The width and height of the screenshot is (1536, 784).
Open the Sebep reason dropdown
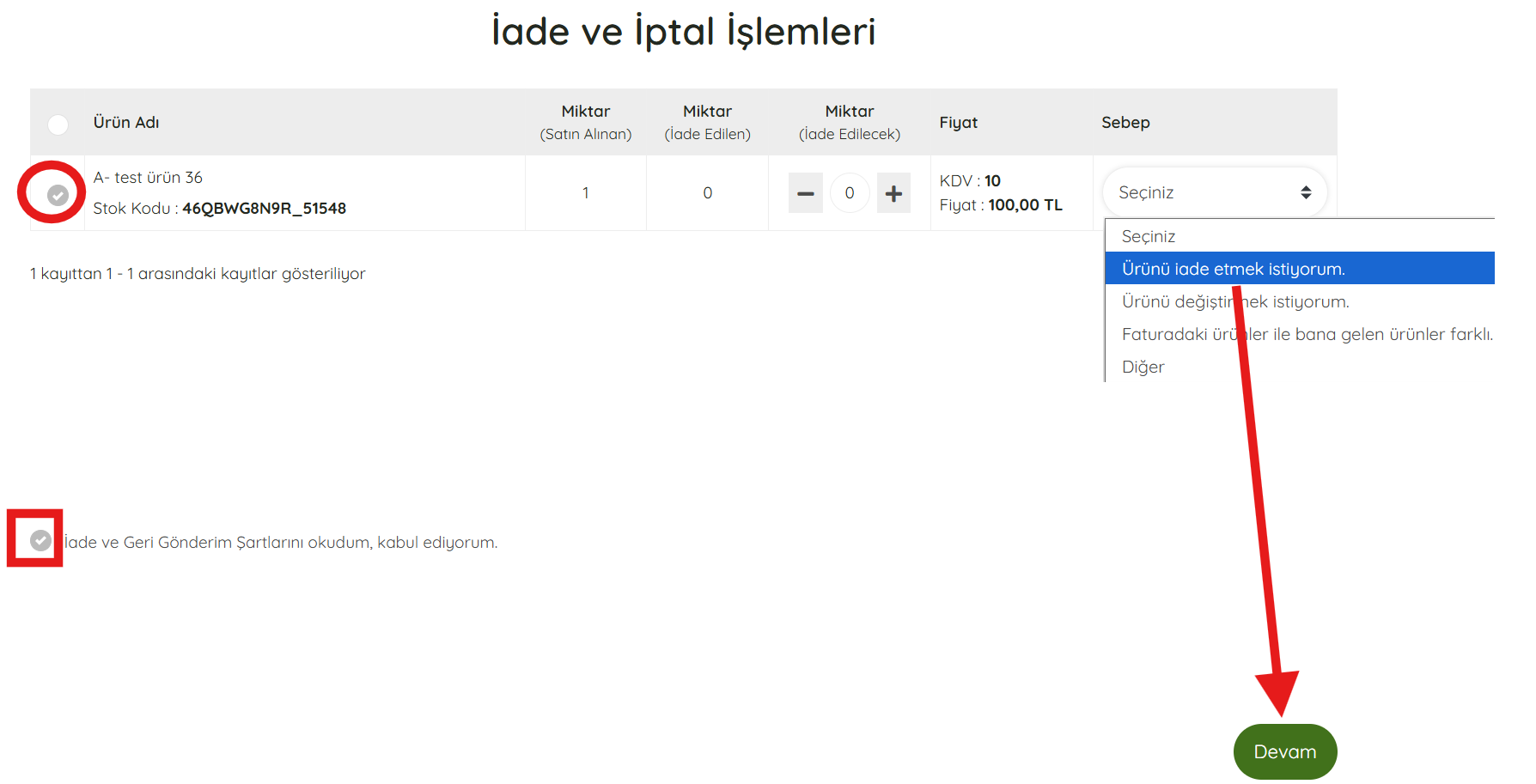[x=1214, y=192]
